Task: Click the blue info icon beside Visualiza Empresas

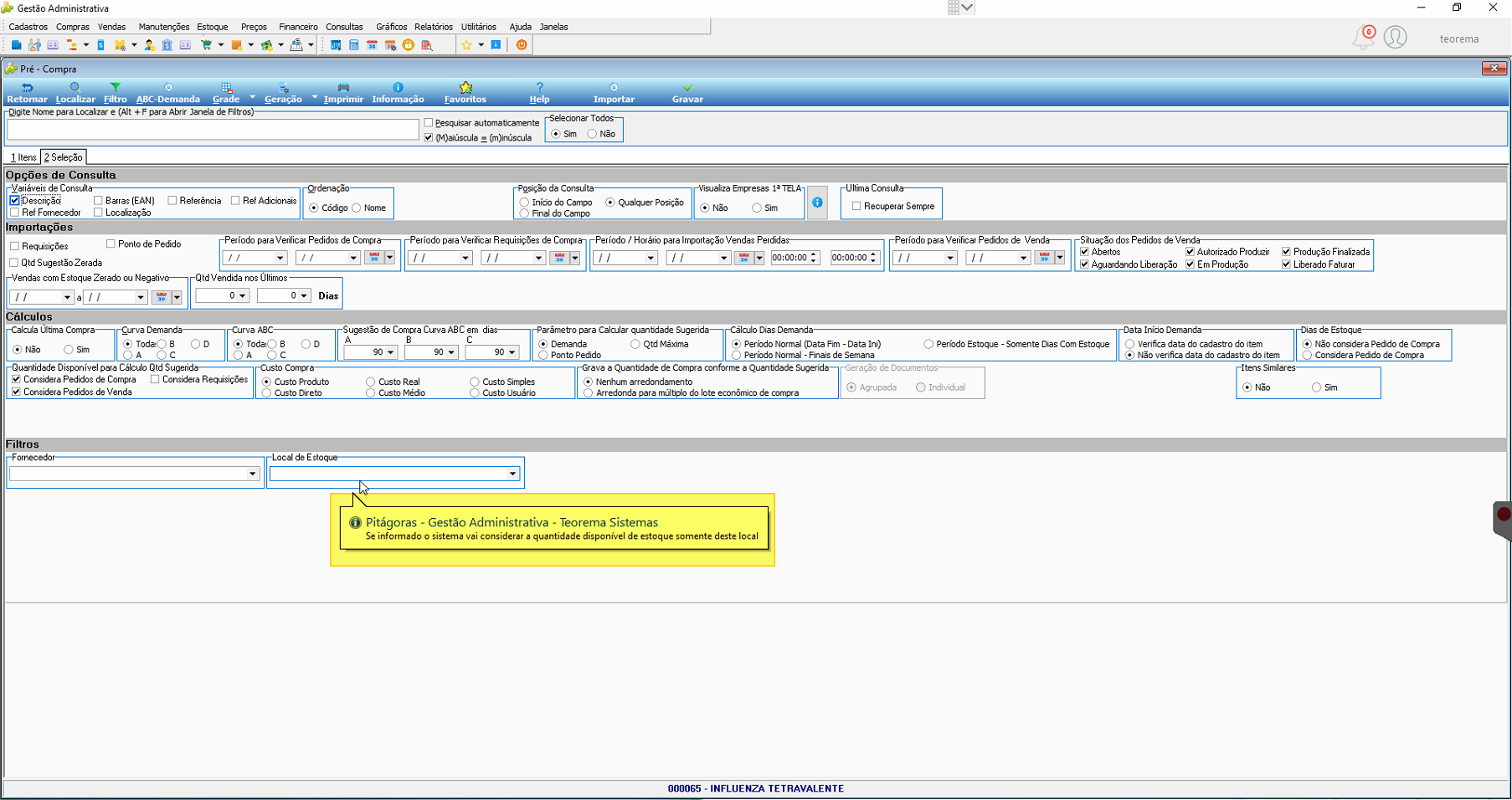Action: [x=817, y=203]
